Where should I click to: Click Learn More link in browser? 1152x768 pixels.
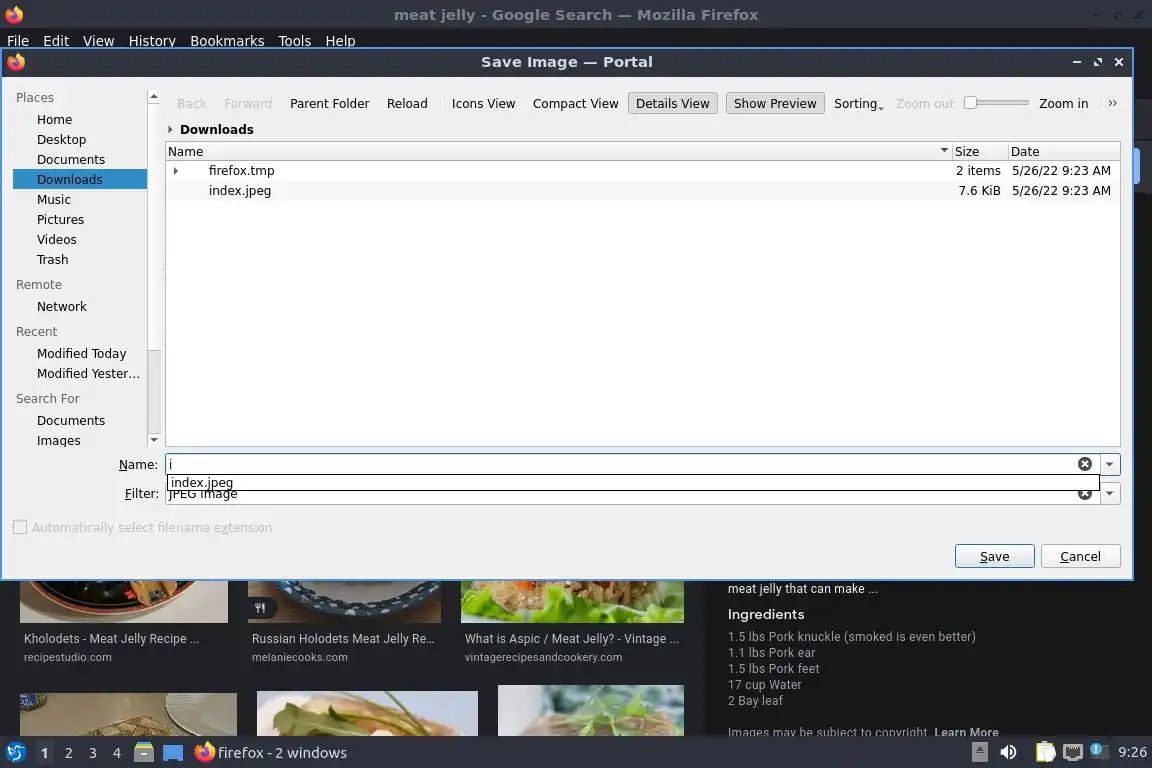coord(966,732)
